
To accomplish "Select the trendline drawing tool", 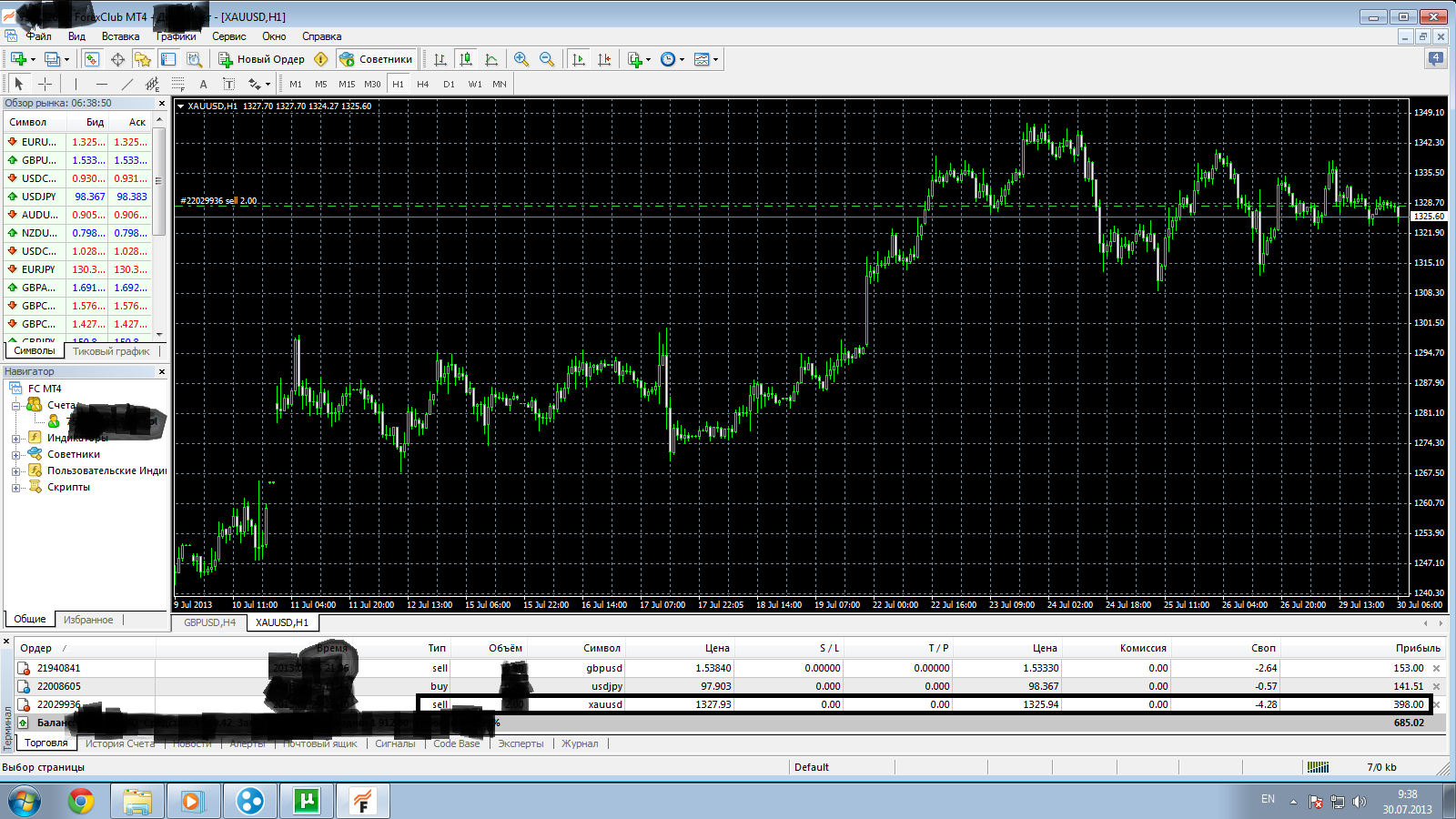I will point(127,84).
